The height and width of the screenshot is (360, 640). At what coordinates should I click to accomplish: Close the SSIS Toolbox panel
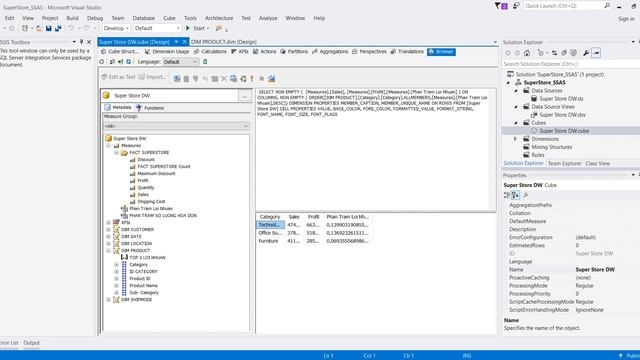pos(89,42)
